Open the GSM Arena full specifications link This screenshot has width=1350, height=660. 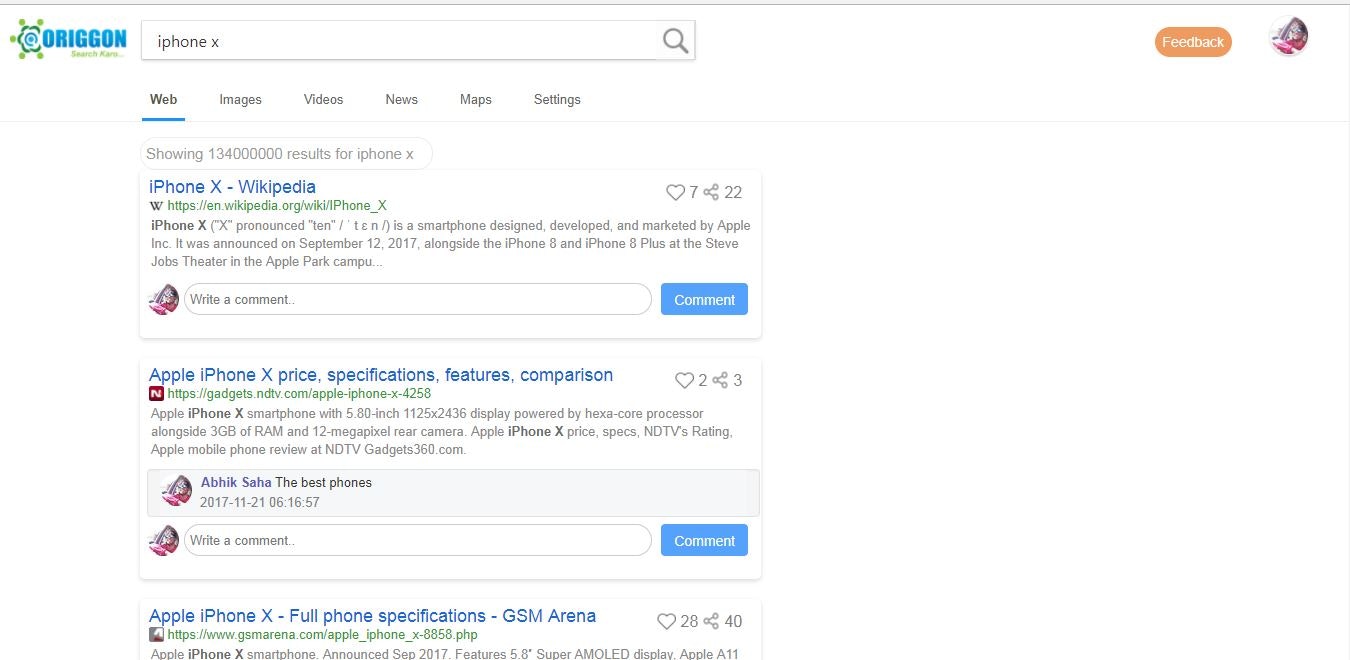(372, 616)
